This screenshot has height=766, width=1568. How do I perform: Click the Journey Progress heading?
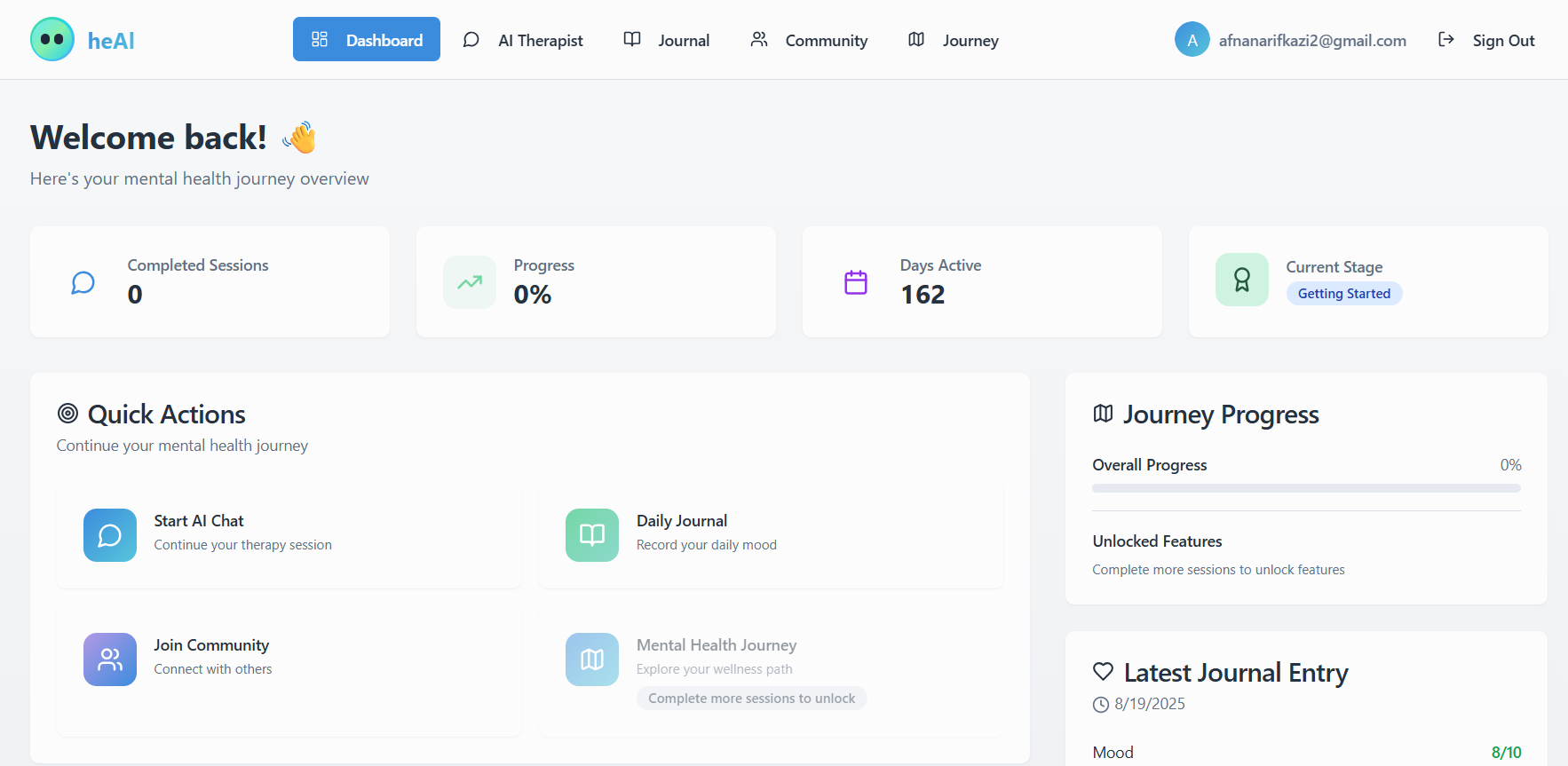pos(1221,415)
